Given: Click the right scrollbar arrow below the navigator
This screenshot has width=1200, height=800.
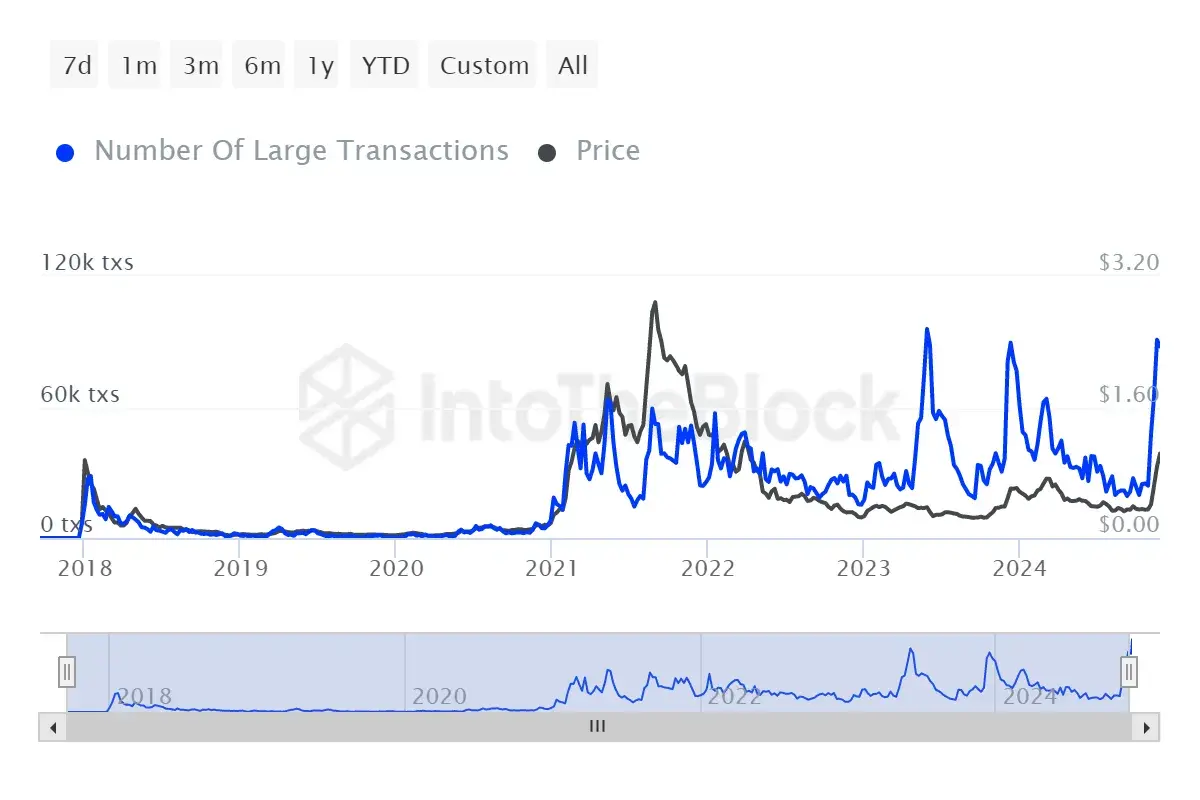Looking at the screenshot, I should pyautogui.click(x=1145, y=727).
